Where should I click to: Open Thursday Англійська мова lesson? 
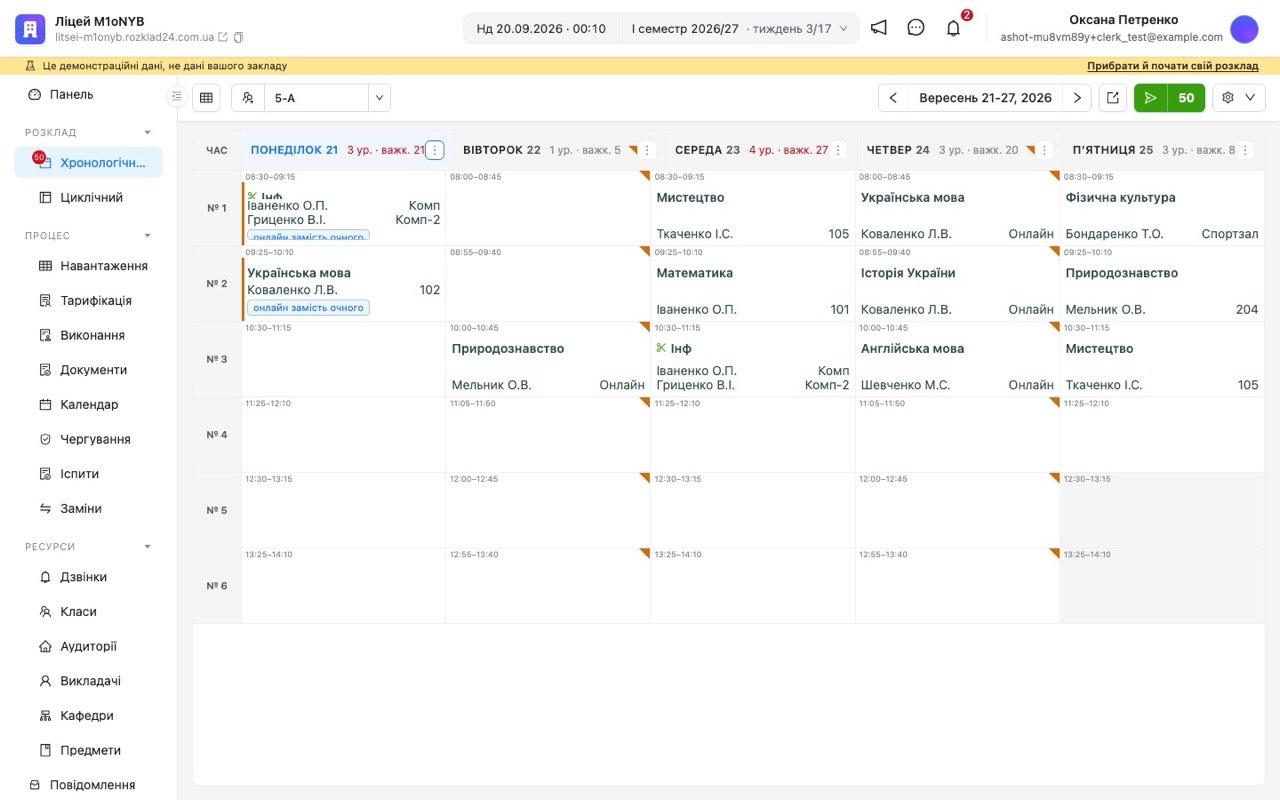point(957,359)
